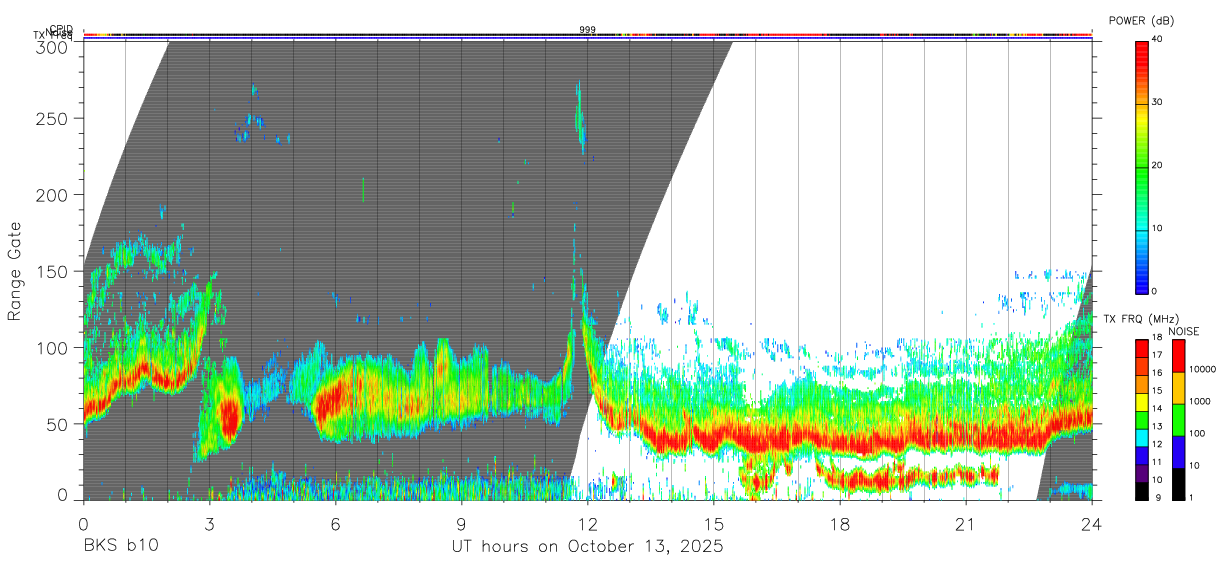Click the 15 MHz label in TX FRQ legend
The height and width of the screenshot is (567, 1228).
pyautogui.click(x=1157, y=390)
